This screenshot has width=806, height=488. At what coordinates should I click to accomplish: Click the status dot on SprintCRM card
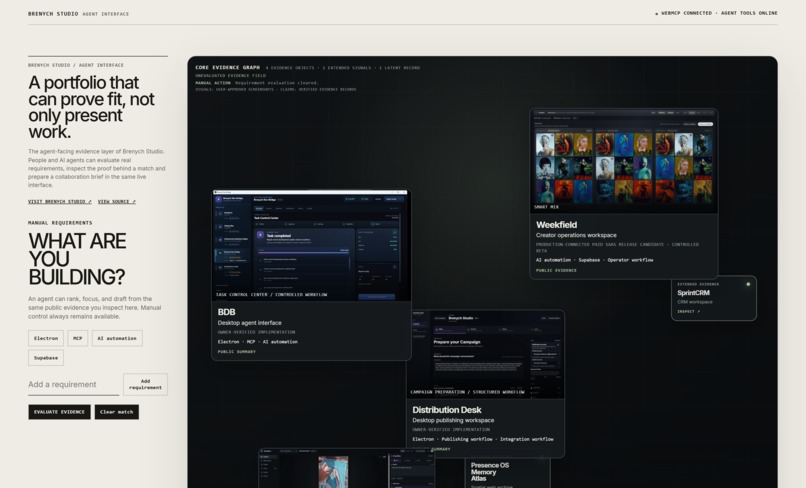point(748,284)
